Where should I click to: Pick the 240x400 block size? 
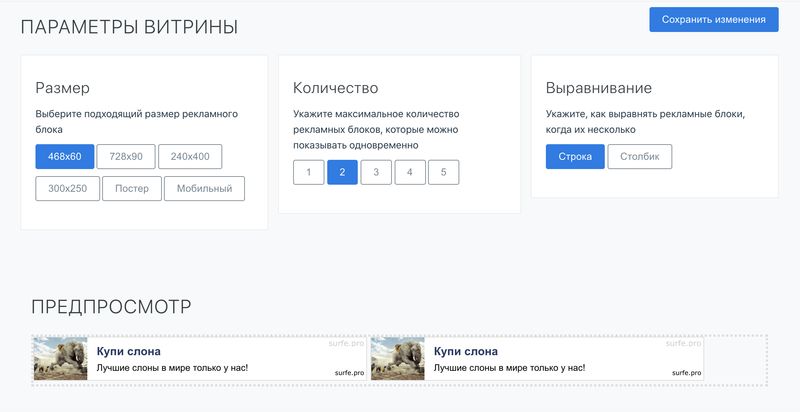(190, 157)
